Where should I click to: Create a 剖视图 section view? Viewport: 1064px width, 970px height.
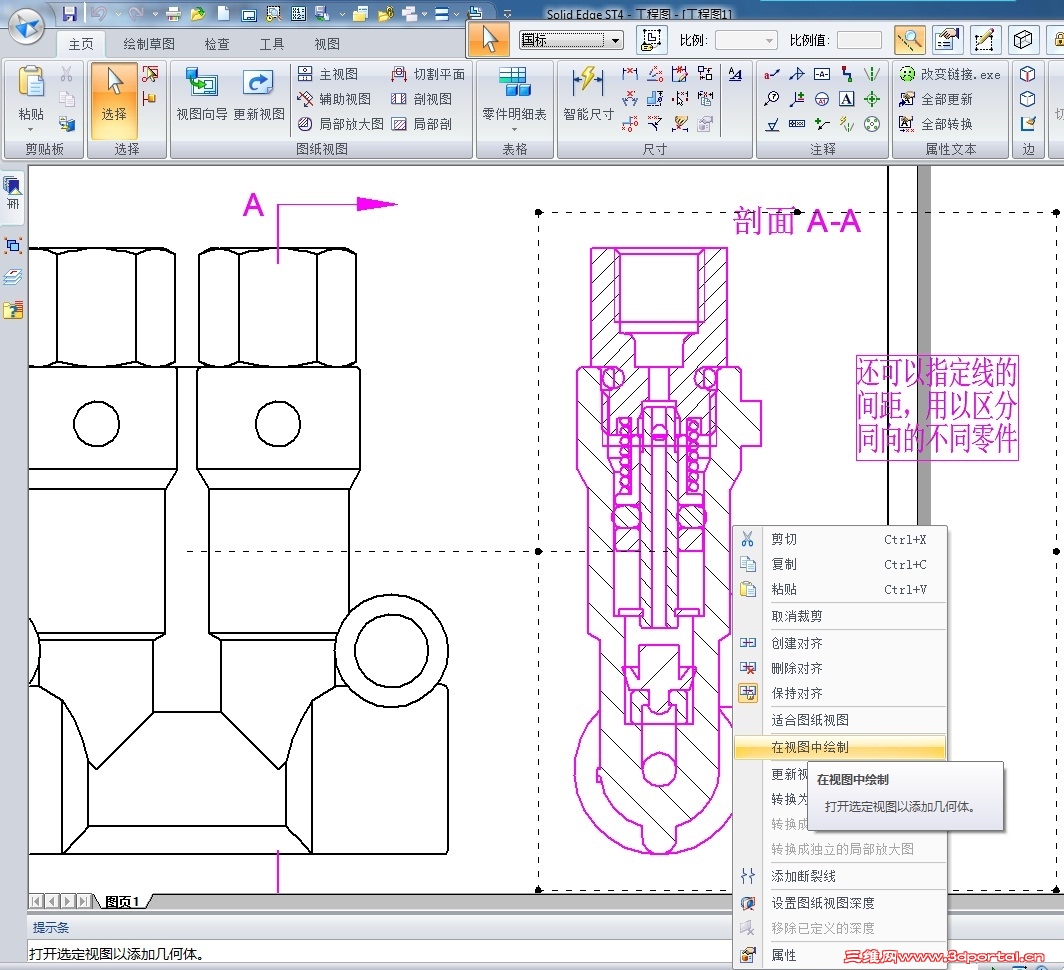pos(421,99)
